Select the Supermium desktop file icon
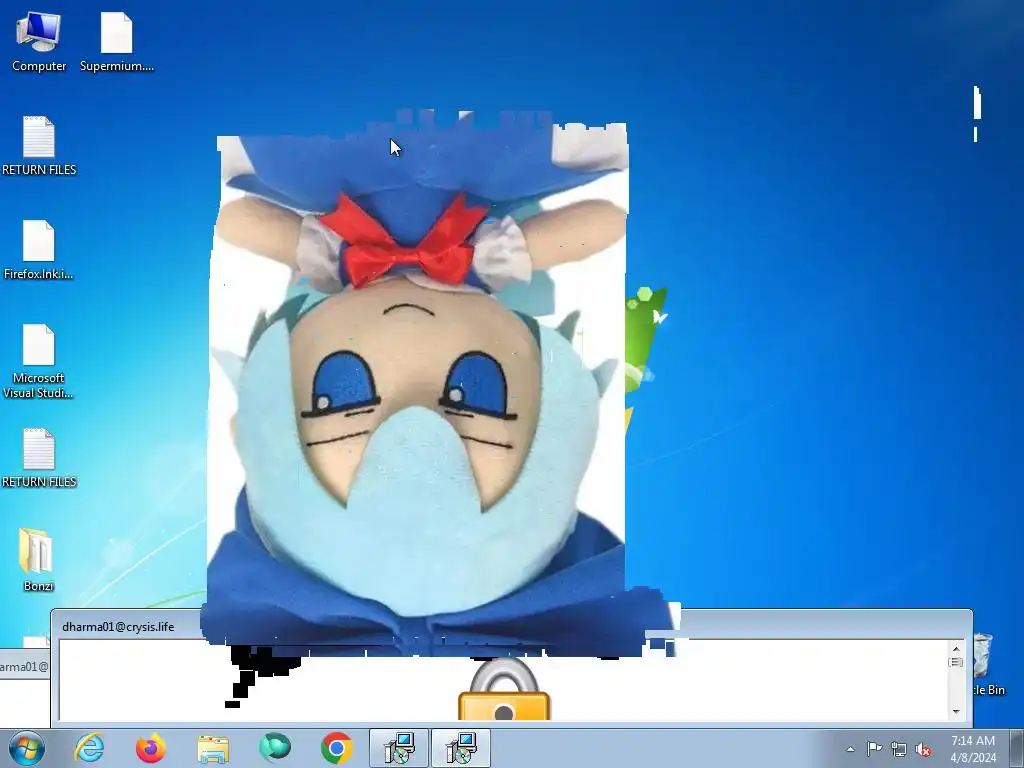1024x768 pixels. [x=117, y=41]
